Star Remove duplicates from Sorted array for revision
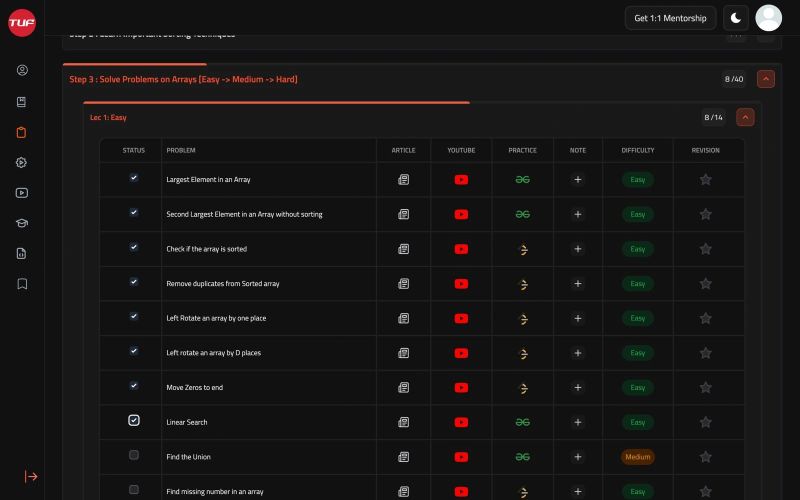The height and width of the screenshot is (500, 800). [705, 284]
